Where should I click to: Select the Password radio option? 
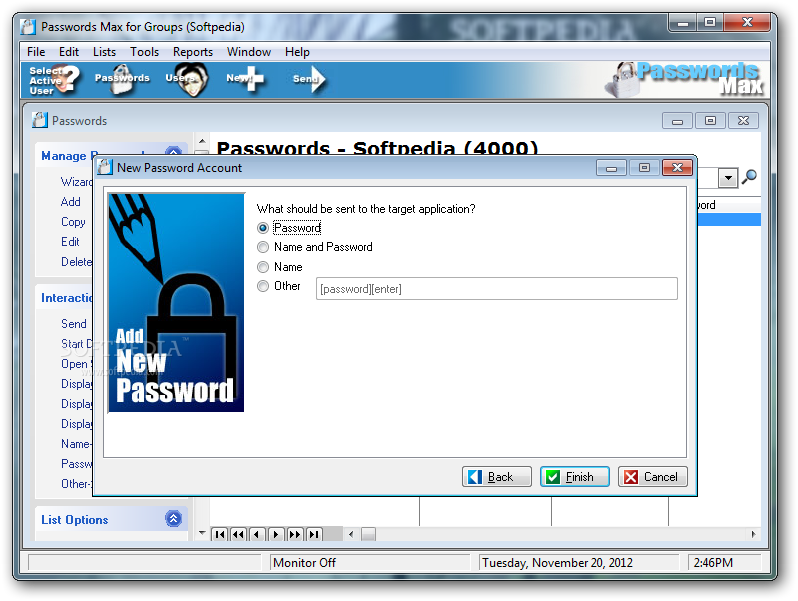[x=263, y=228]
